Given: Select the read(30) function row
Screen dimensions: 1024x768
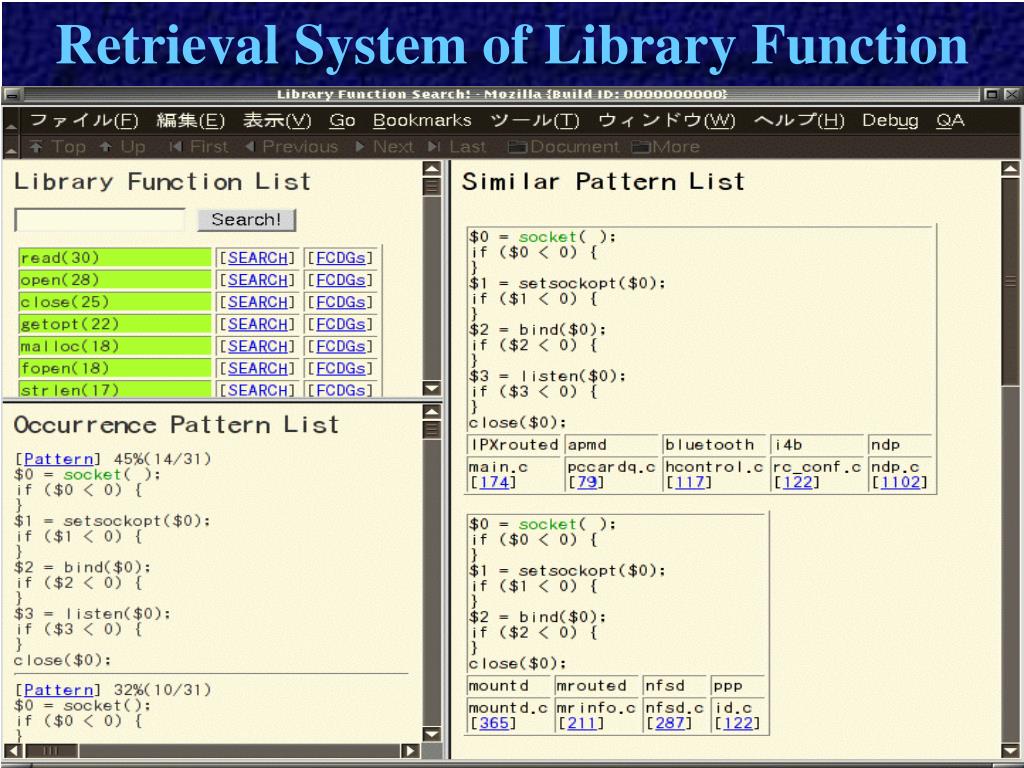Looking at the screenshot, I should (x=115, y=258).
